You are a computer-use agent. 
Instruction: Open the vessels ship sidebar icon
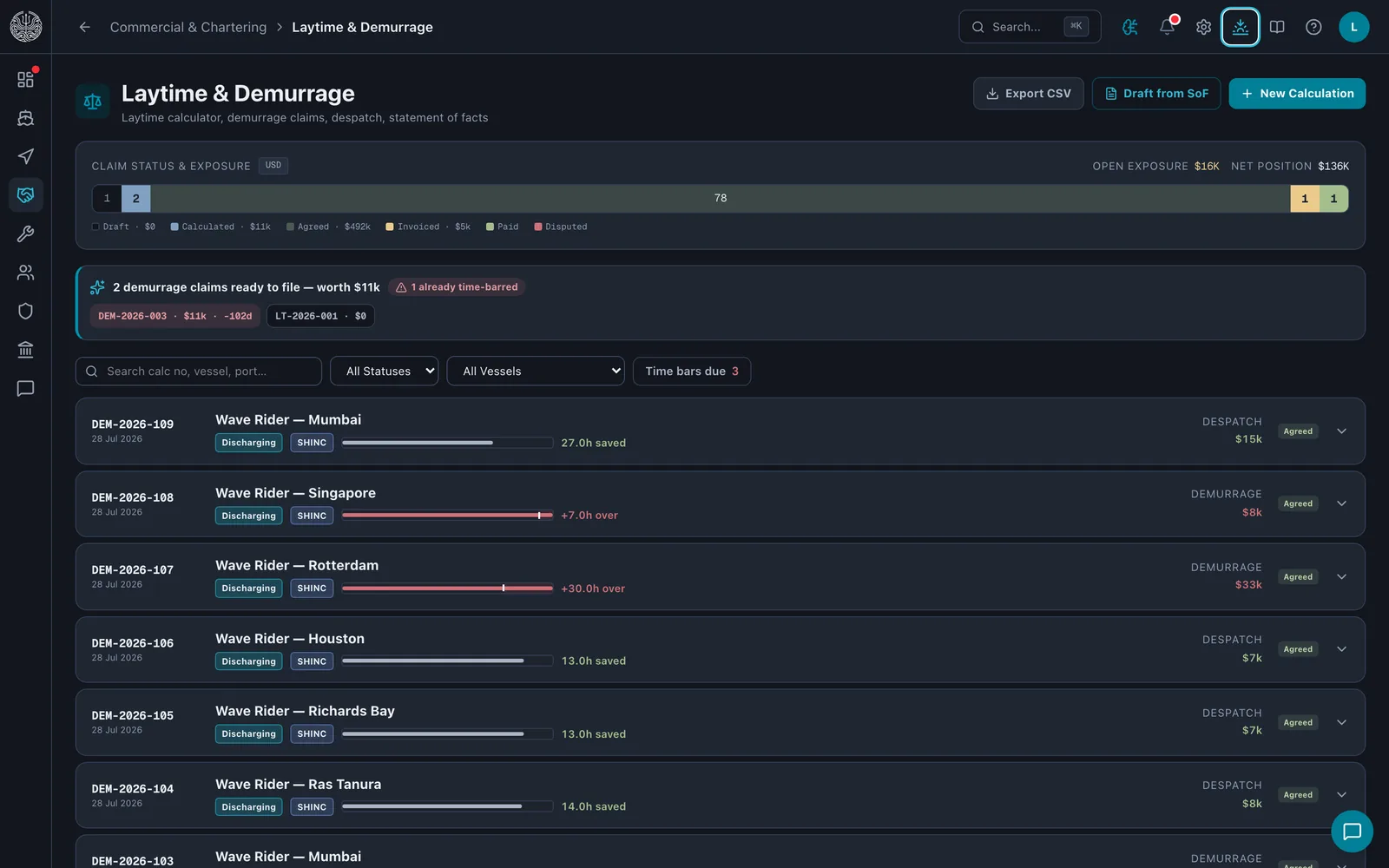(x=25, y=118)
